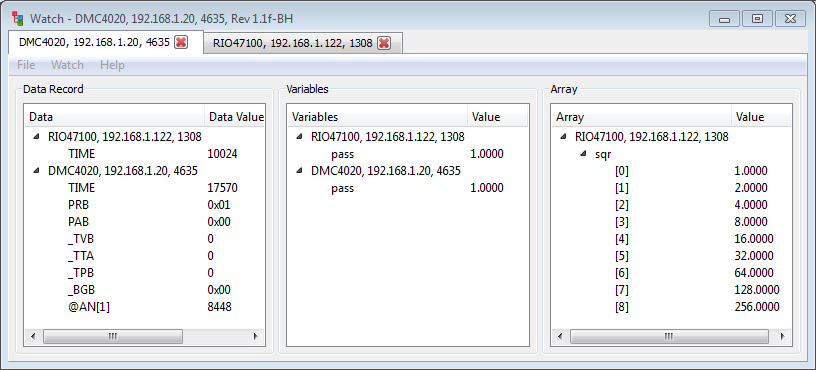Select RIO47100 label in Data Record tree
Viewport: 816px width, 370px height.
pyautogui.click(x=125, y=137)
